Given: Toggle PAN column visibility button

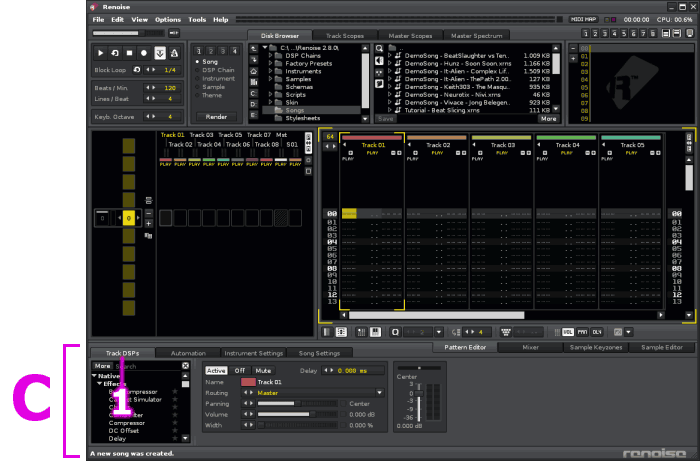Looking at the screenshot, I should (582, 332).
